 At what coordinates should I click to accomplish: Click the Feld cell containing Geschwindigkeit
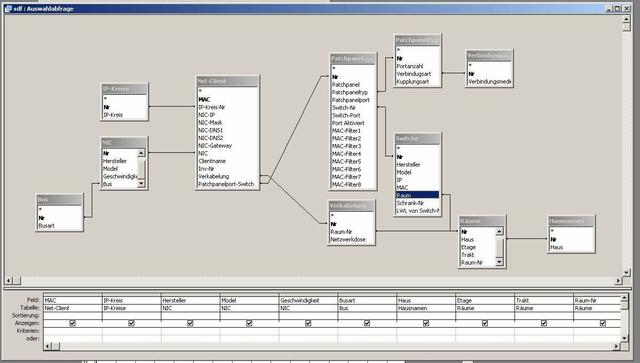pyautogui.click(x=308, y=300)
